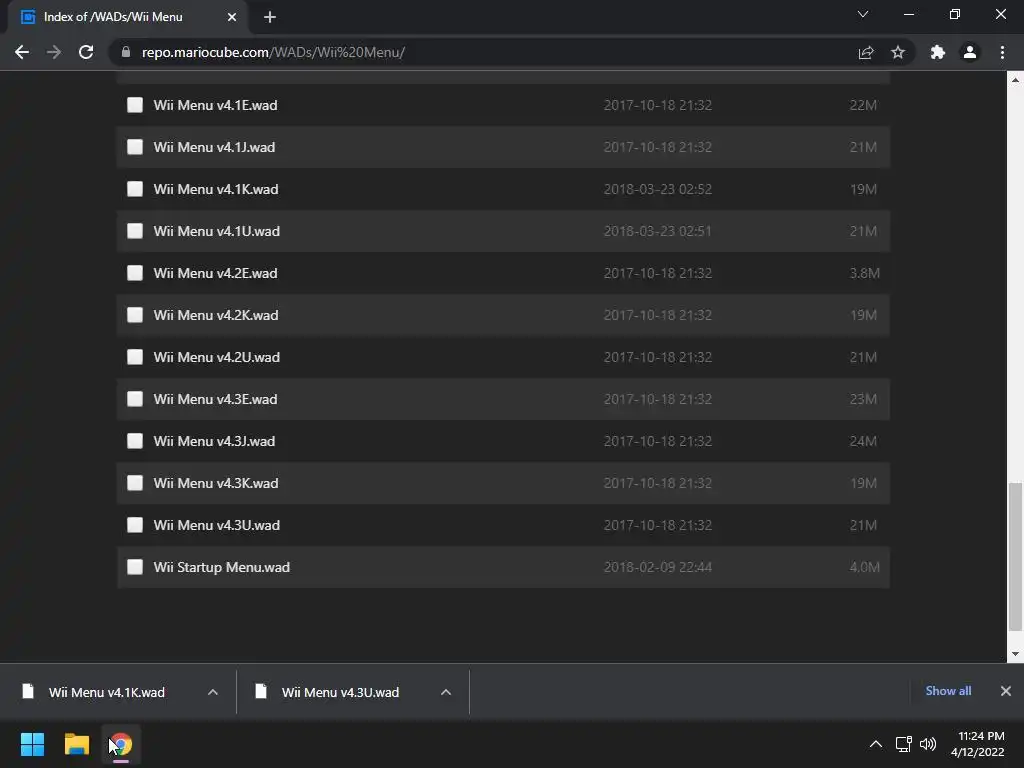Click Show all downloads
The image size is (1024, 768).
pyautogui.click(x=948, y=691)
